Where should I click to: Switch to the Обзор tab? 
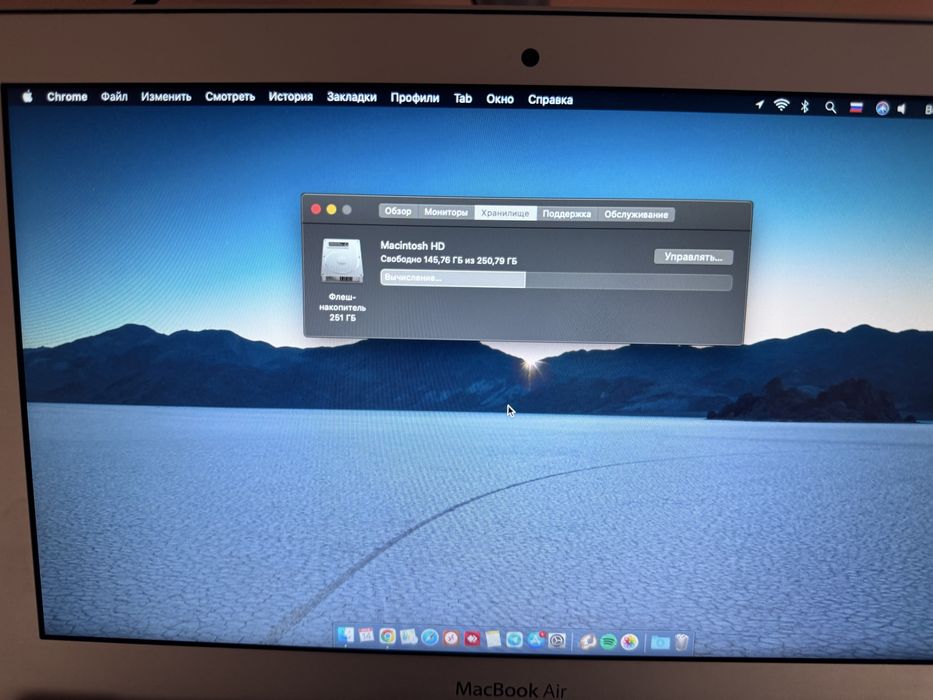[397, 211]
